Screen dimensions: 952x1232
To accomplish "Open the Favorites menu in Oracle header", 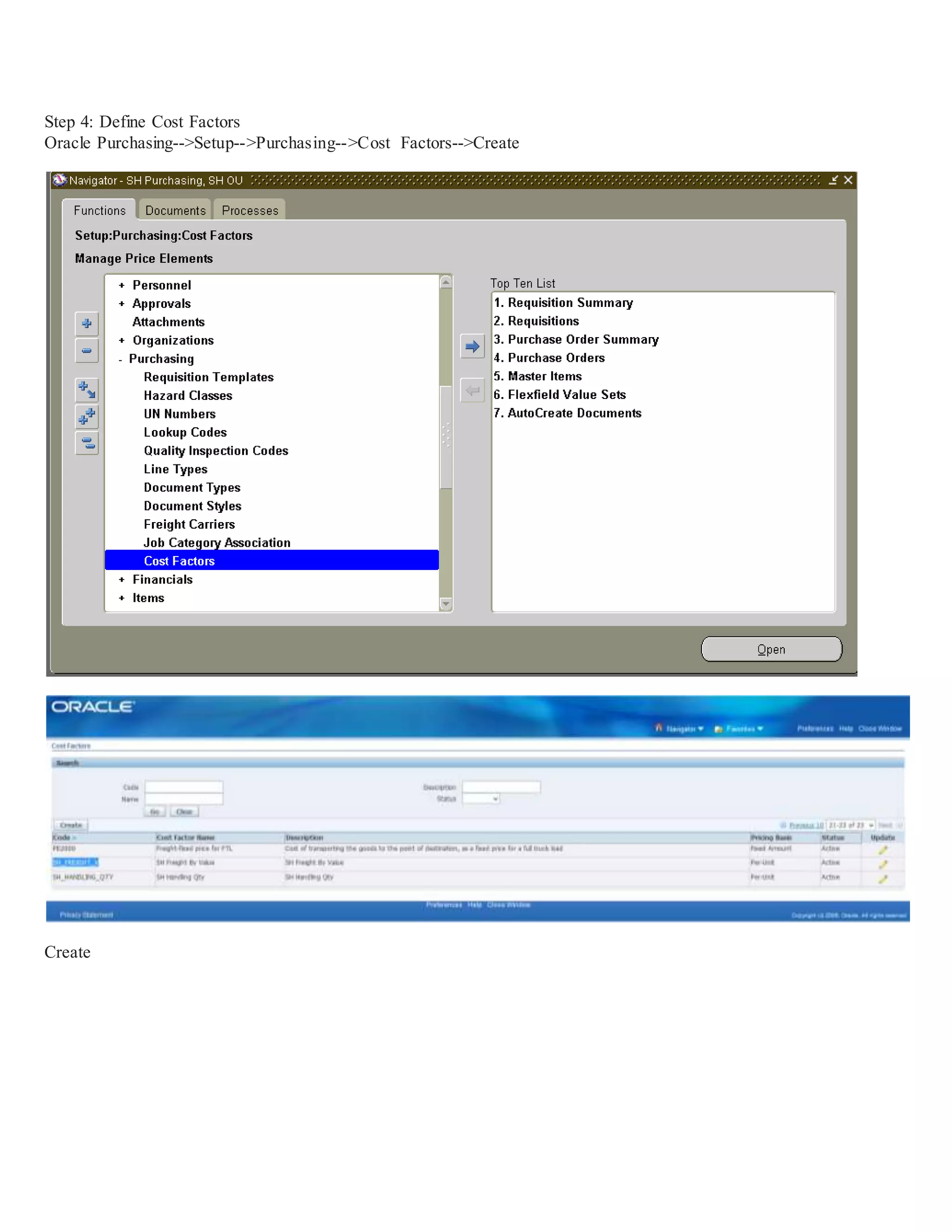I will (x=739, y=729).
